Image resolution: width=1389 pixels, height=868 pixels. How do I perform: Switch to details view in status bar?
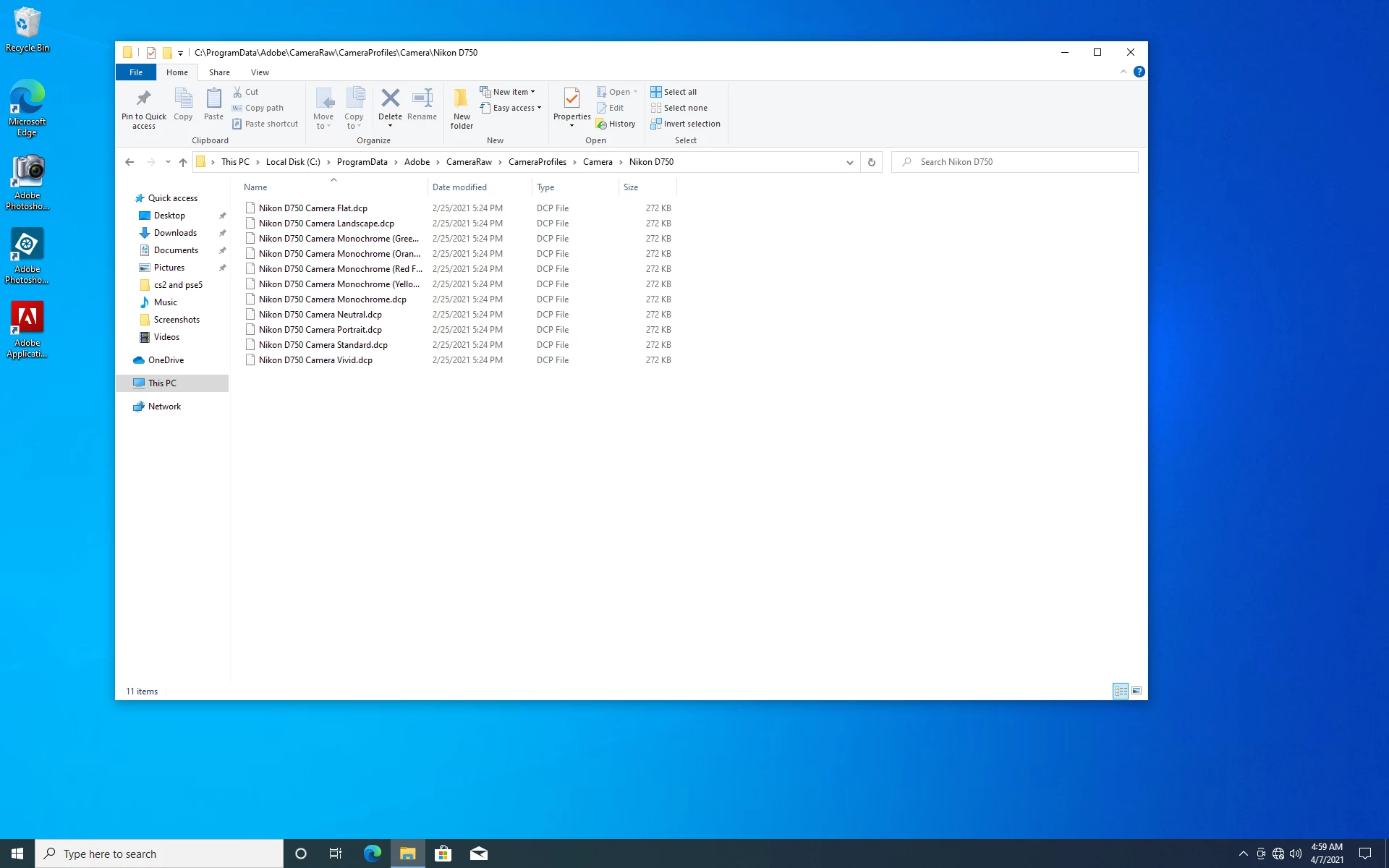(x=1120, y=691)
